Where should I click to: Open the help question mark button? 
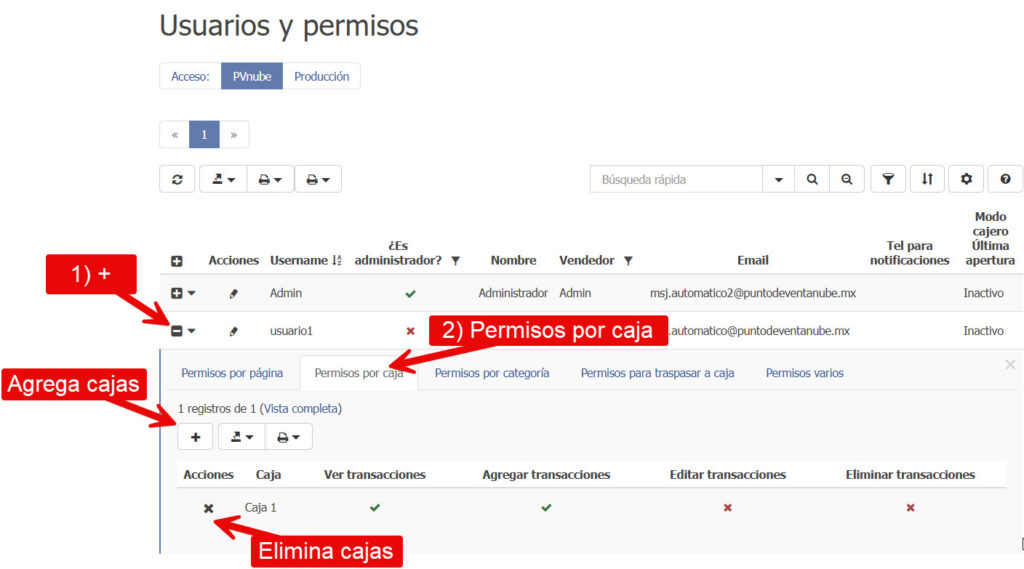coord(1006,179)
